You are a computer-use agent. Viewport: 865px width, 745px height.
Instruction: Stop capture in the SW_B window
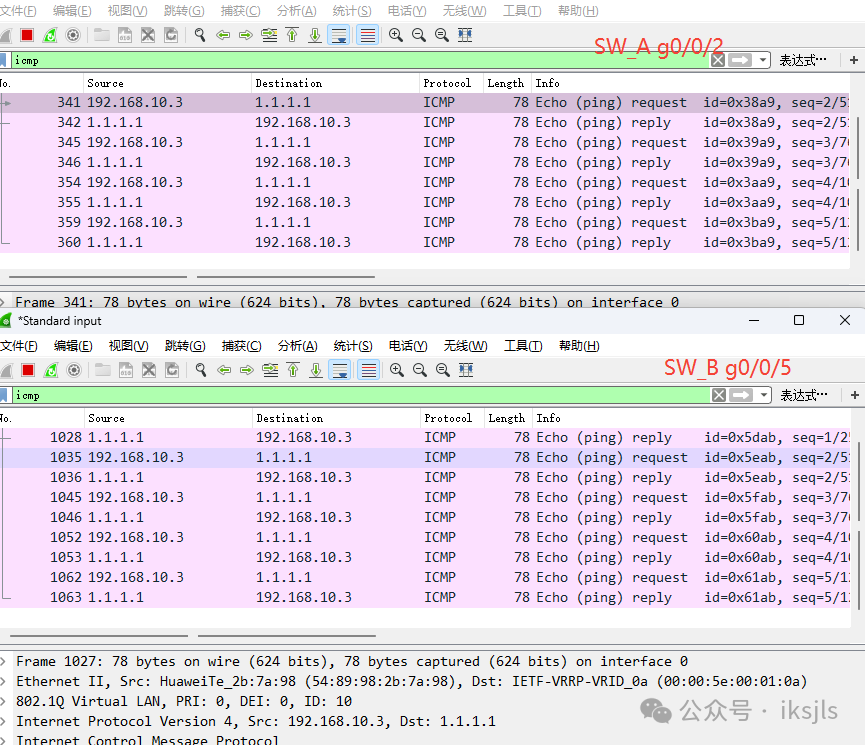point(28,370)
